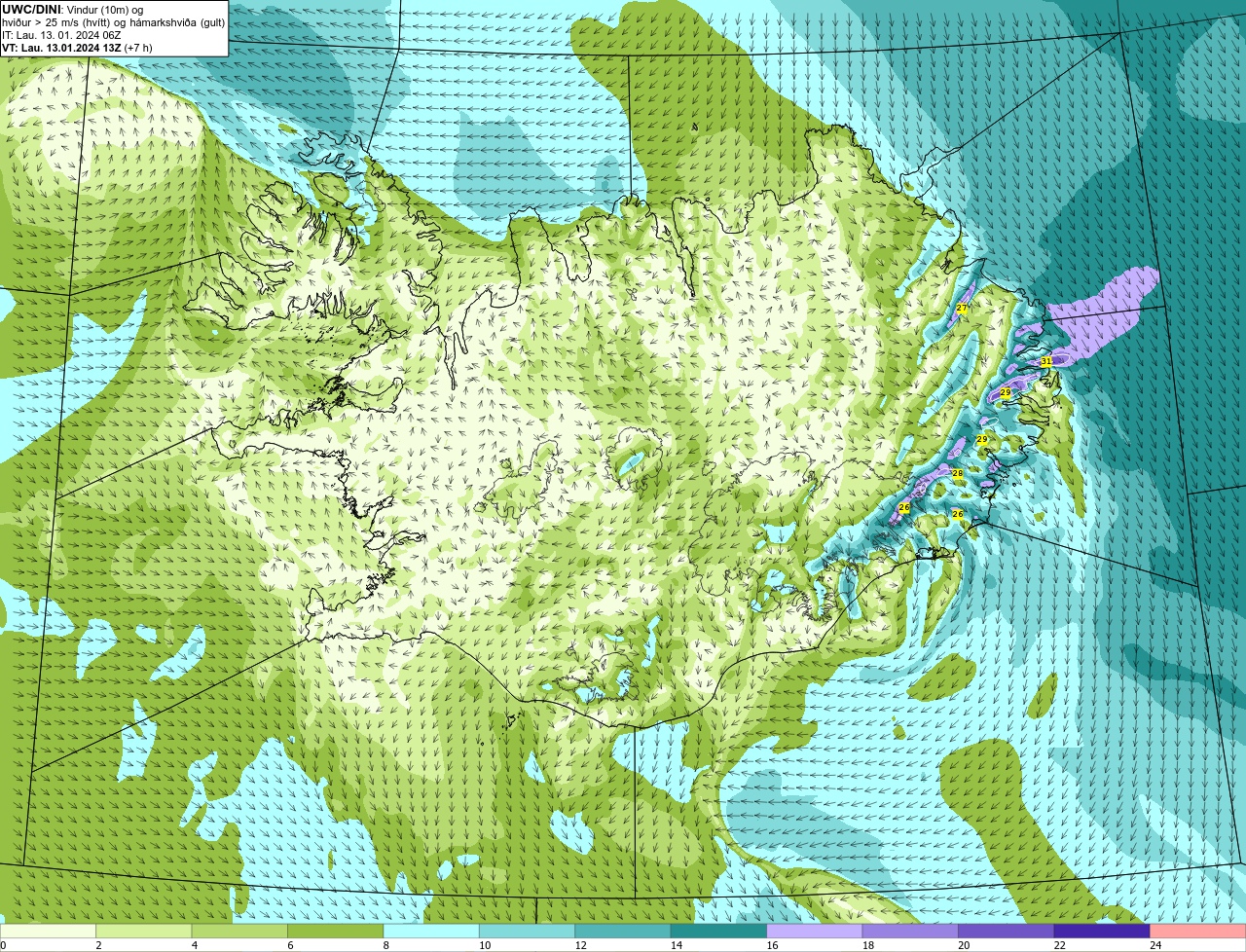
Task: Click the olive green 6–8 m/s legend swatch
Action: coord(336,931)
